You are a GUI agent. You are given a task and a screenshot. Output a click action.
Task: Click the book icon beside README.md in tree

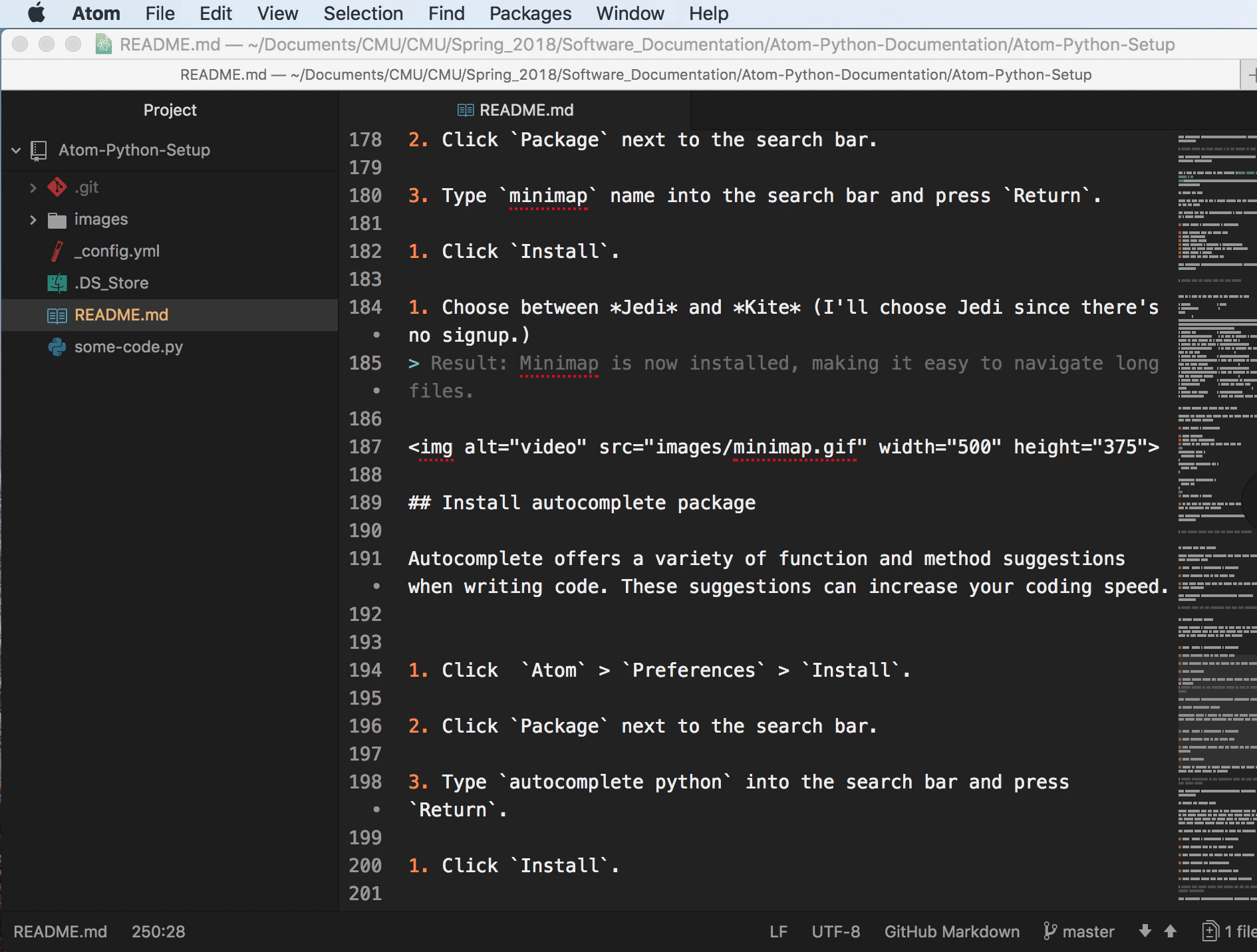coord(57,316)
